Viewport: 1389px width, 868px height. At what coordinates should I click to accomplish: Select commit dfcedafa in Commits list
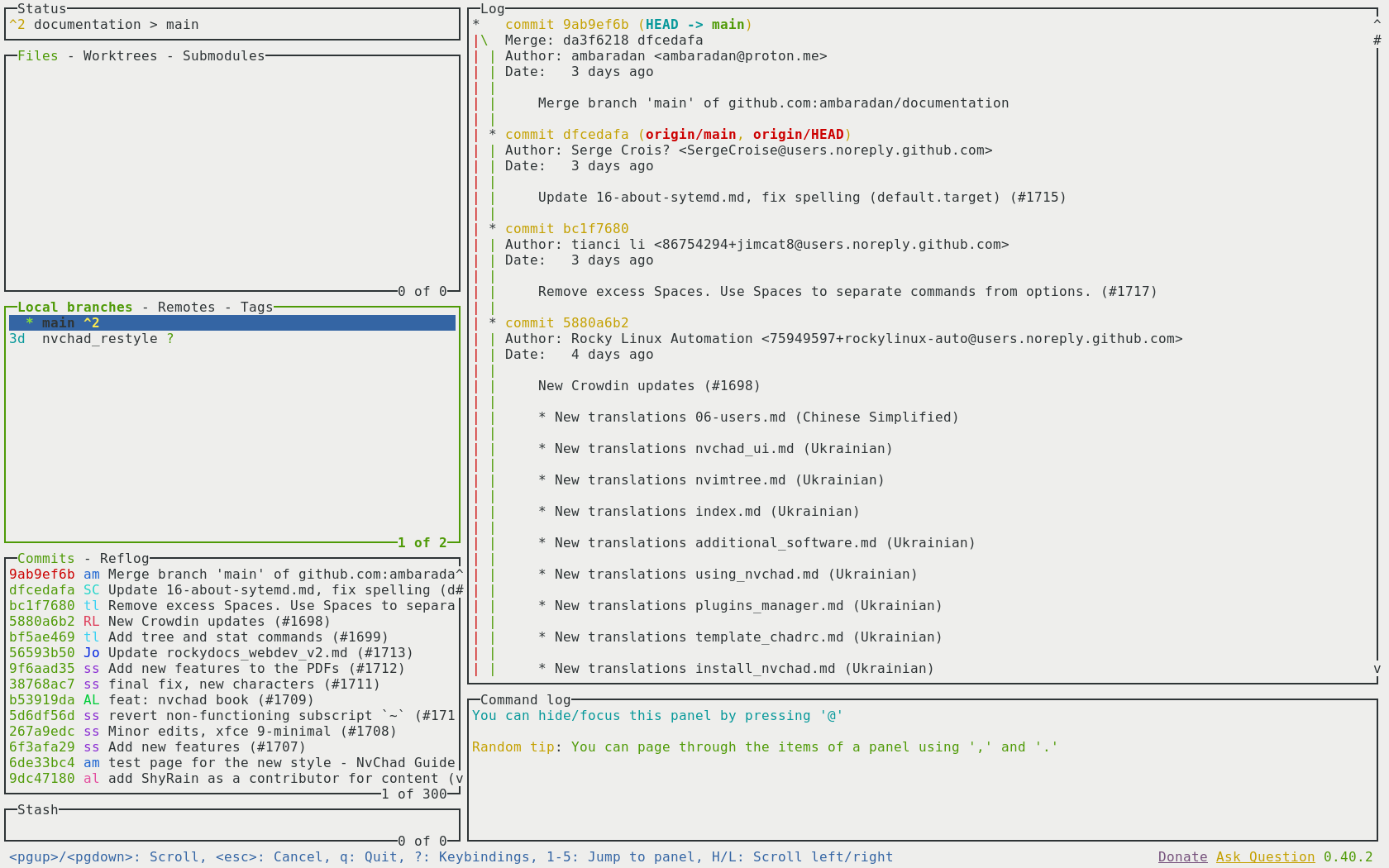point(231,590)
